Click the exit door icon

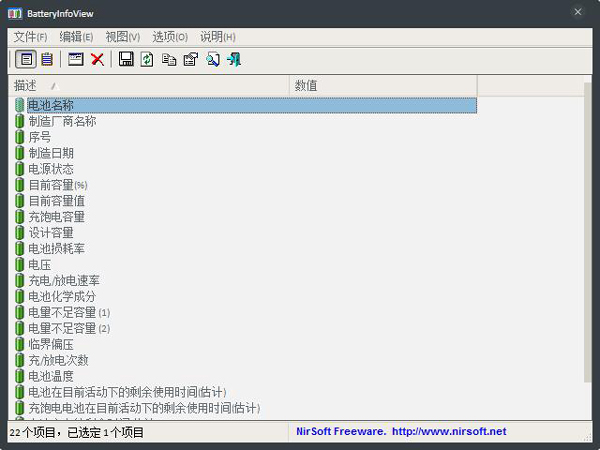(234, 59)
